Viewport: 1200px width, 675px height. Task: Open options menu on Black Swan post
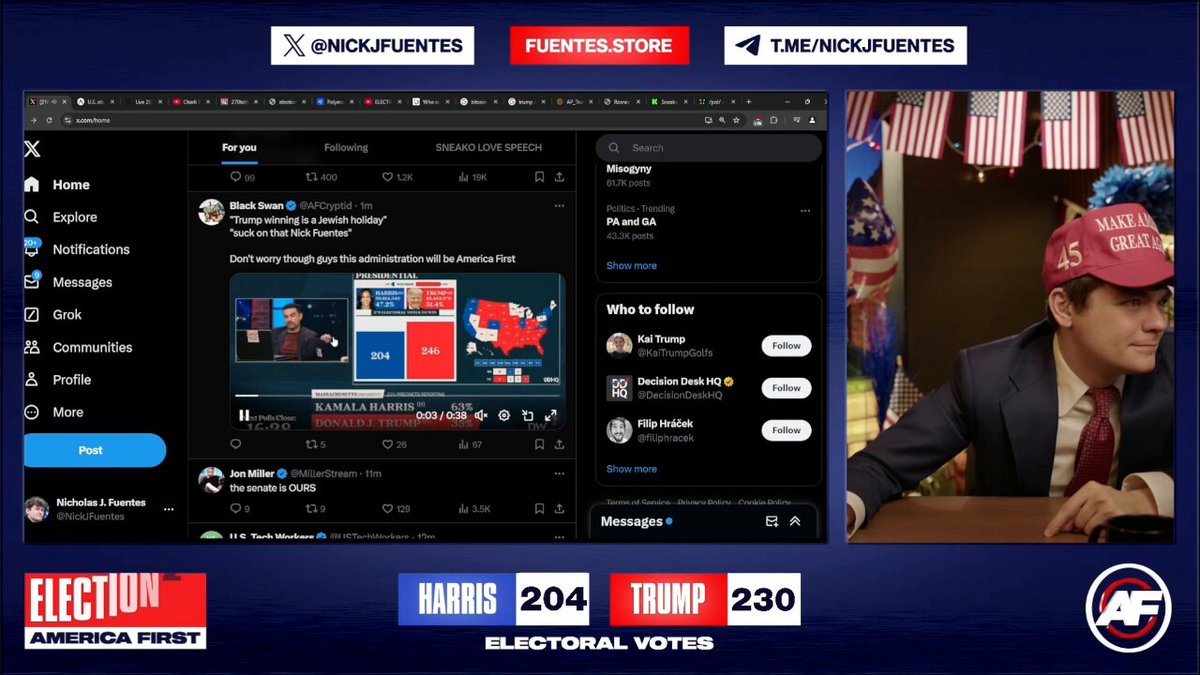pyautogui.click(x=559, y=205)
